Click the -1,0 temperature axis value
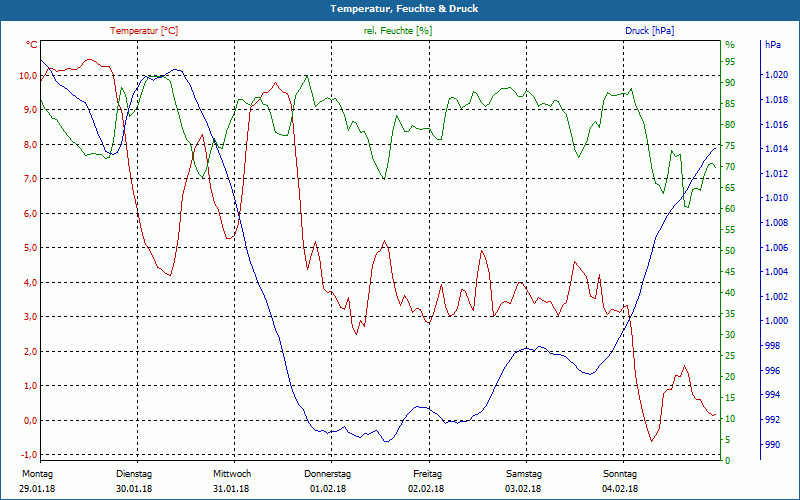Viewport: 800px width, 500px height. pos(28,455)
